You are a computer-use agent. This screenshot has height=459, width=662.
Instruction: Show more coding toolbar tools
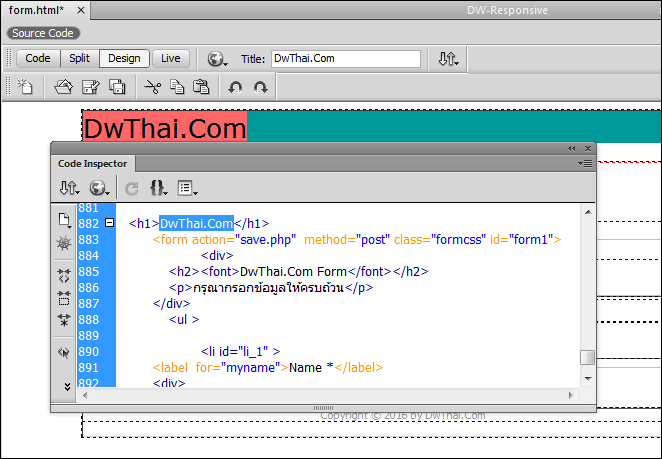pyautogui.click(x=67, y=386)
